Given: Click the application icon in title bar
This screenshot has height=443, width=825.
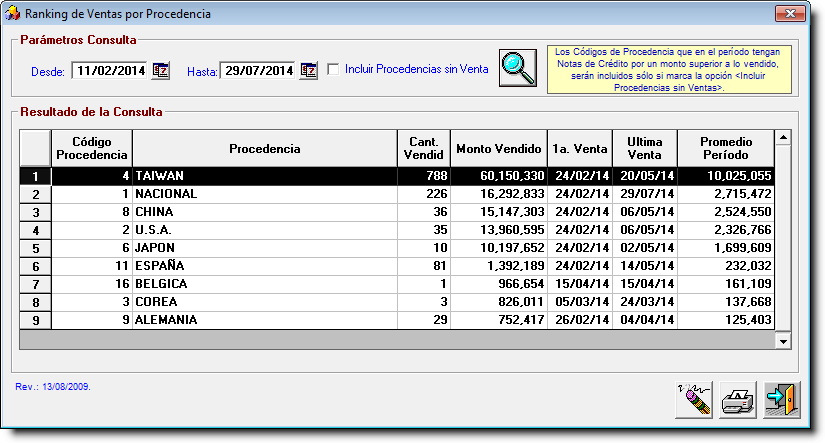Looking at the screenshot, I should 12,13.
